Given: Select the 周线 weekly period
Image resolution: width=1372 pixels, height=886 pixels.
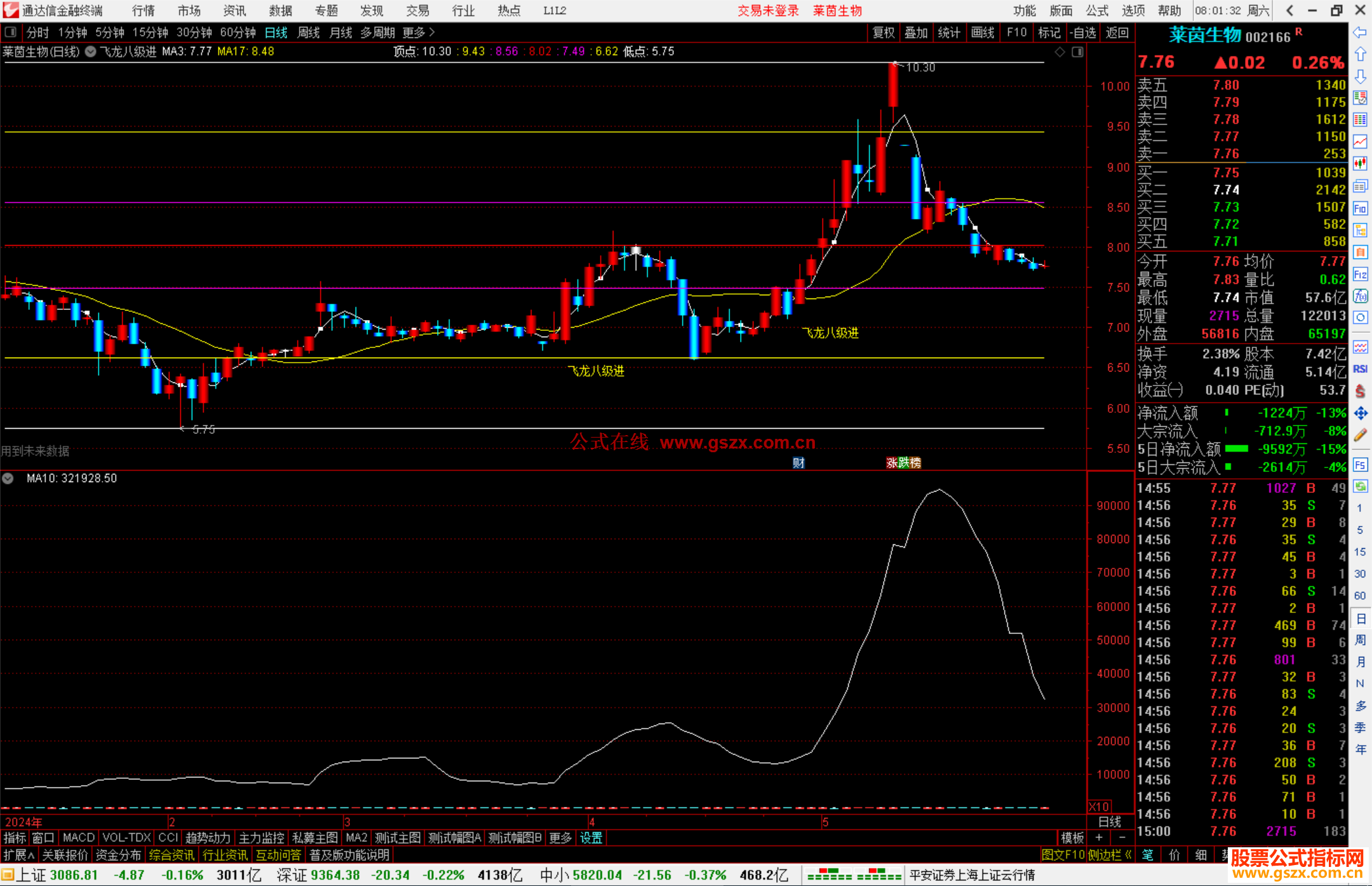Looking at the screenshot, I should coord(309,32).
